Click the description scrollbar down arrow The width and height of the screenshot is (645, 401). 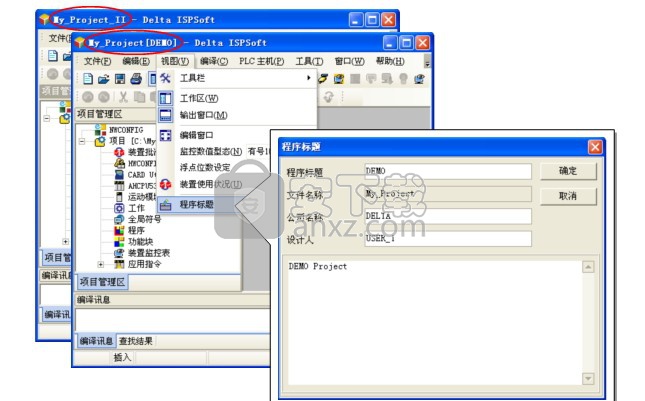(588, 378)
